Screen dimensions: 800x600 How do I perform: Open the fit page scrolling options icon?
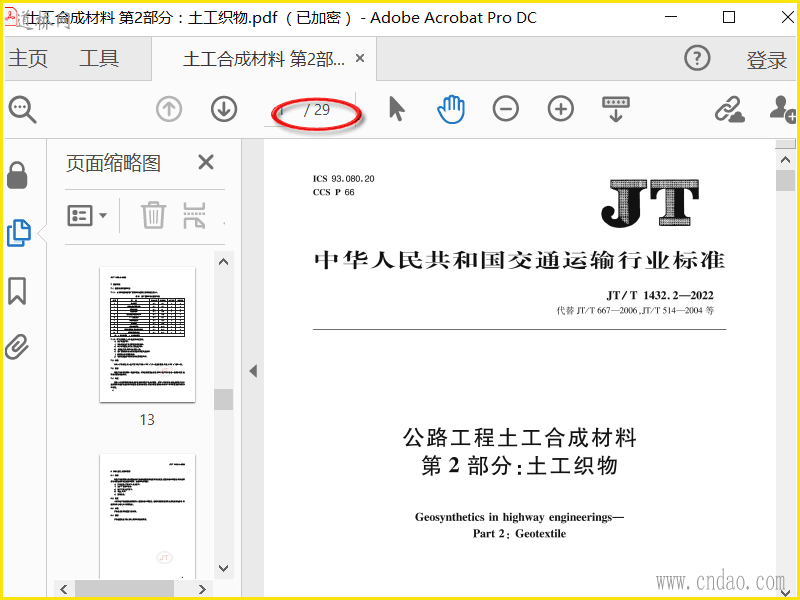tap(616, 109)
